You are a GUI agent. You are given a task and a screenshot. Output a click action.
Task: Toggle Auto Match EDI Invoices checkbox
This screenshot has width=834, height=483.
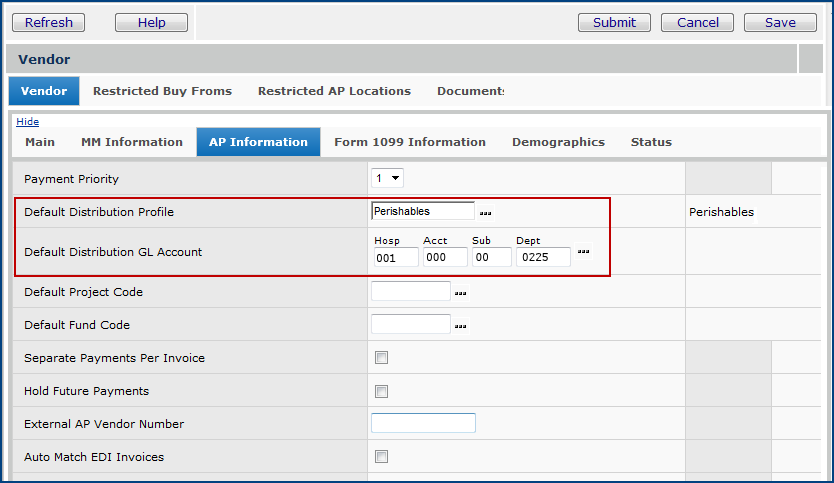pyautogui.click(x=381, y=457)
